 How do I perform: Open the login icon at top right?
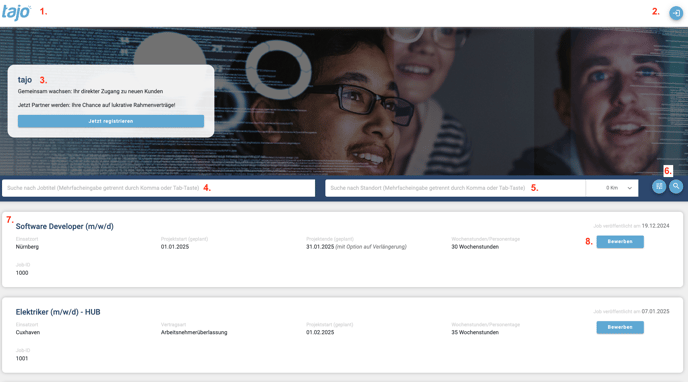[x=676, y=13]
